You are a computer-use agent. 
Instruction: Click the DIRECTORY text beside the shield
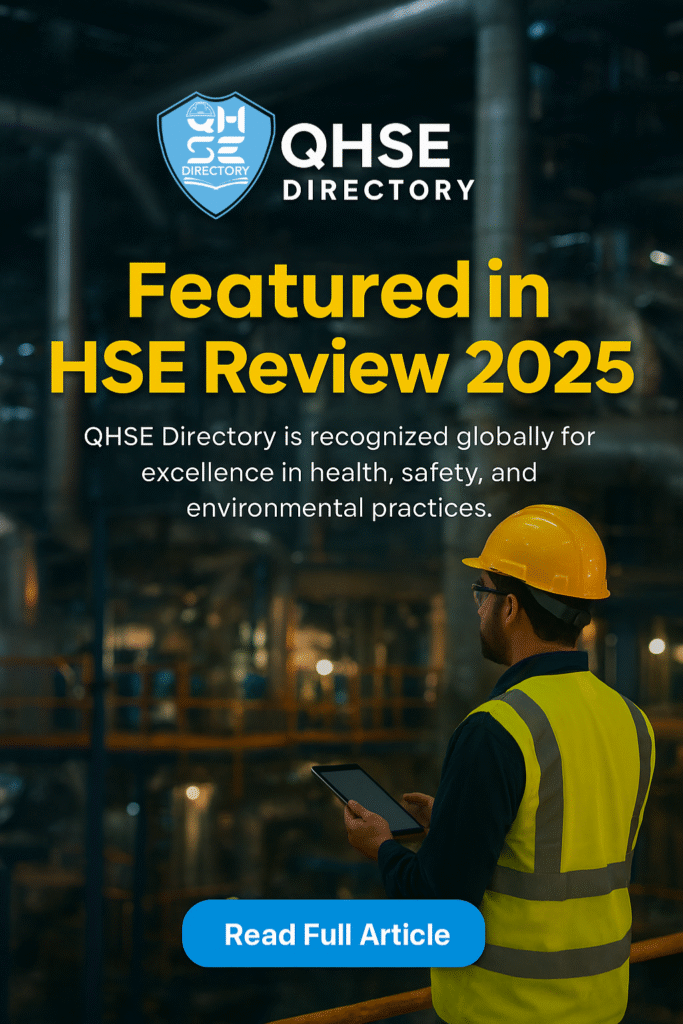(378, 189)
